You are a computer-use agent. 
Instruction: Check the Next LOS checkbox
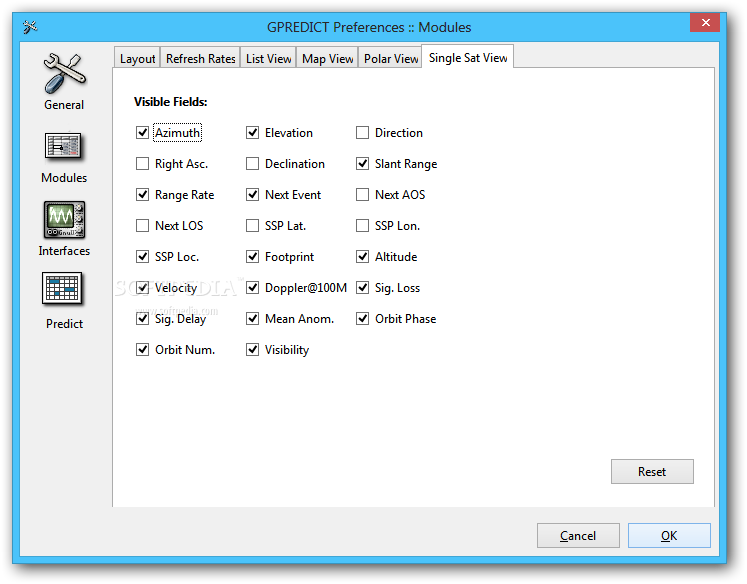click(142, 225)
